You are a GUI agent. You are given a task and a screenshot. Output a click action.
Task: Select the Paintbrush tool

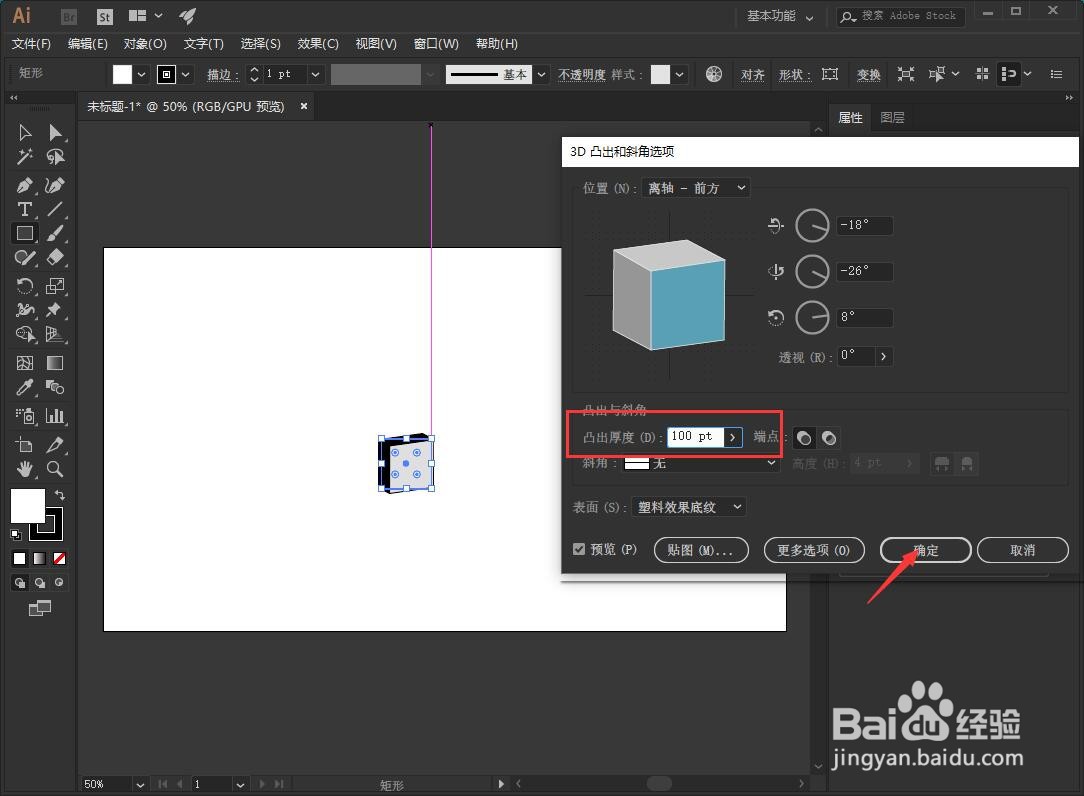tap(55, 233)
